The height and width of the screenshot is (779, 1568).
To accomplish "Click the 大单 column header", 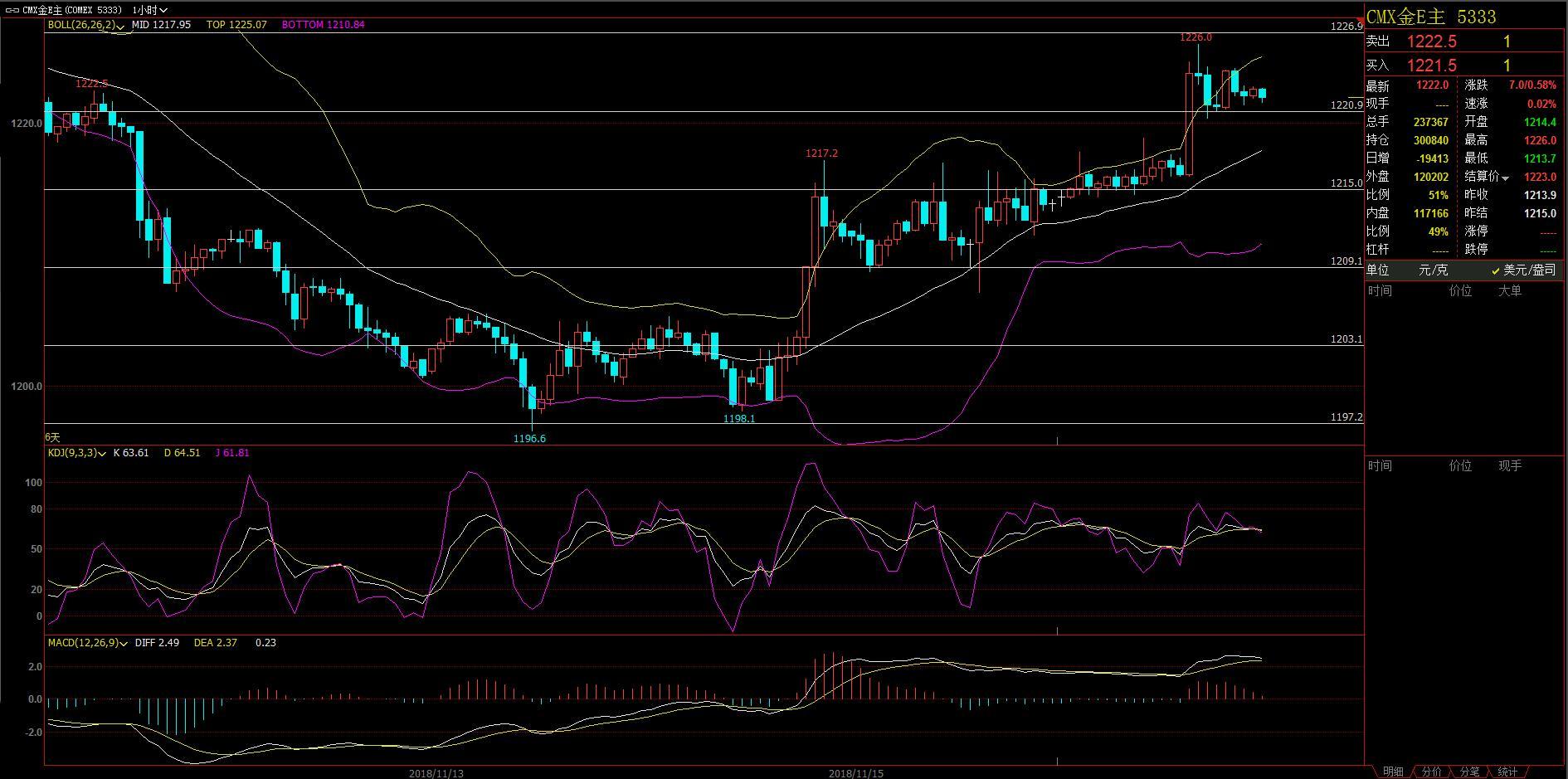I will pos(1510,291).
